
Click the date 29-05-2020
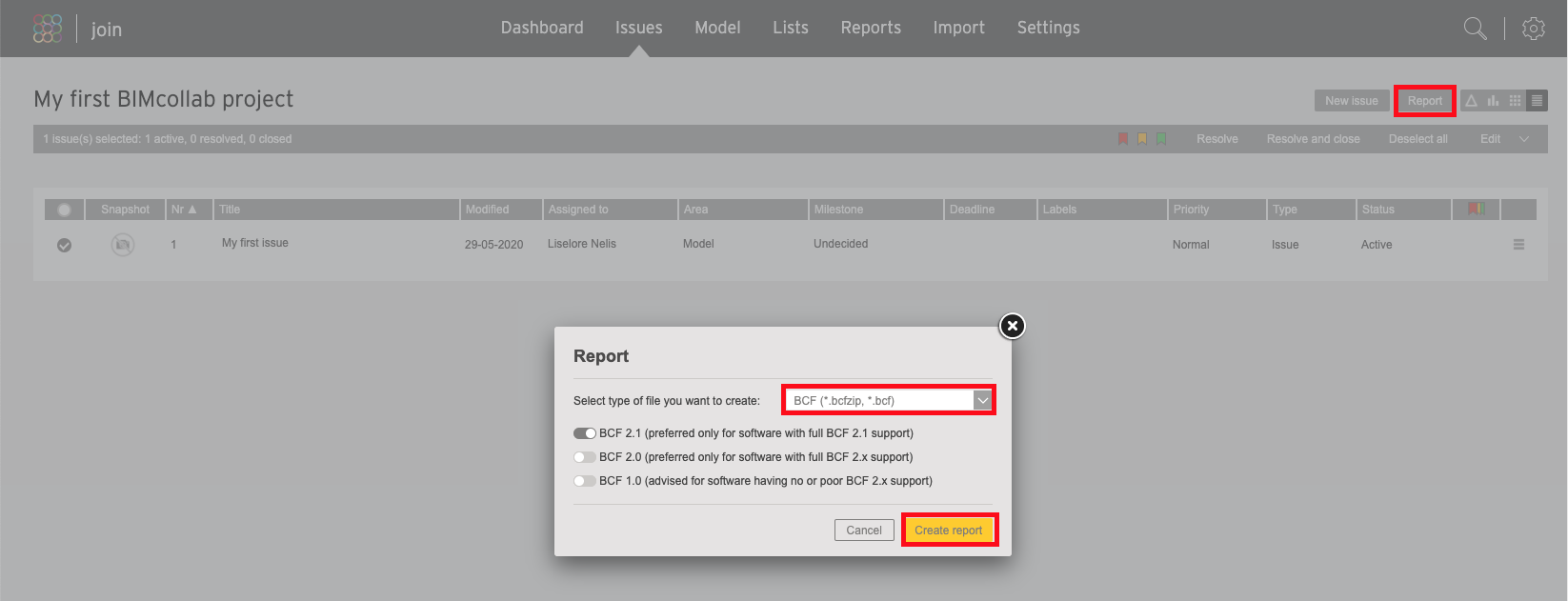(494, 245)
